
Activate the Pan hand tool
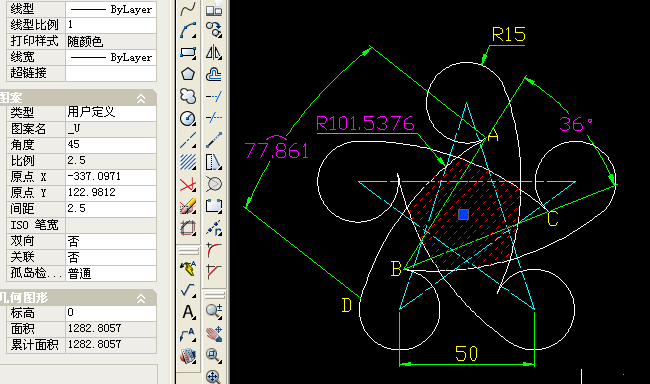(x=214, y=334)
